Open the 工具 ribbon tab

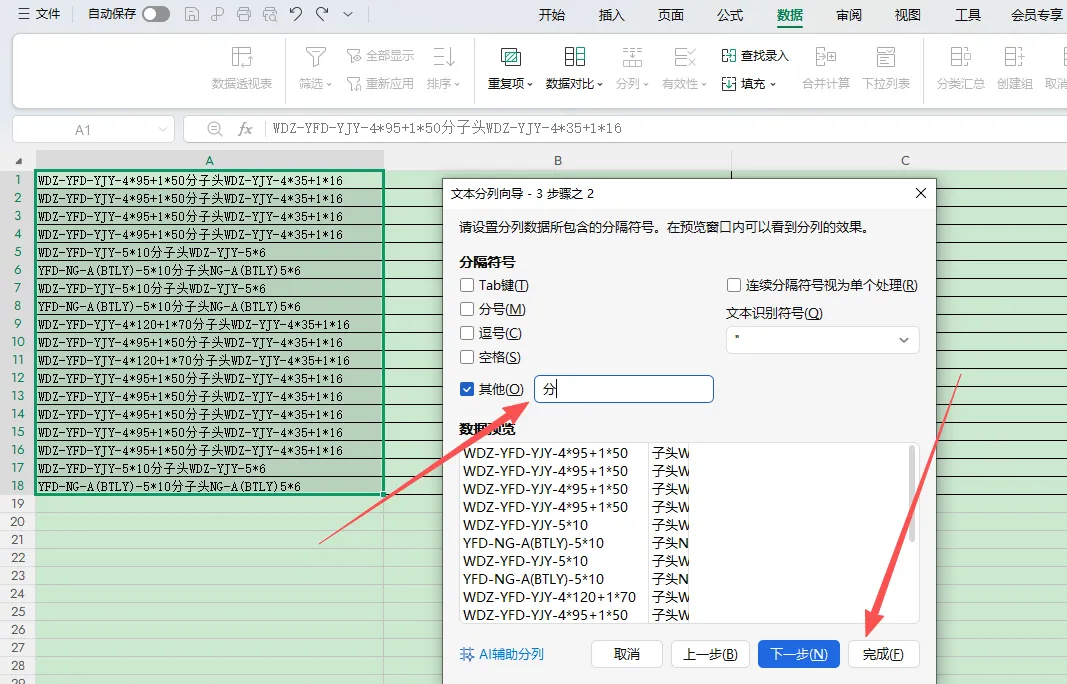pyautogui.click(x=968, y=15)
